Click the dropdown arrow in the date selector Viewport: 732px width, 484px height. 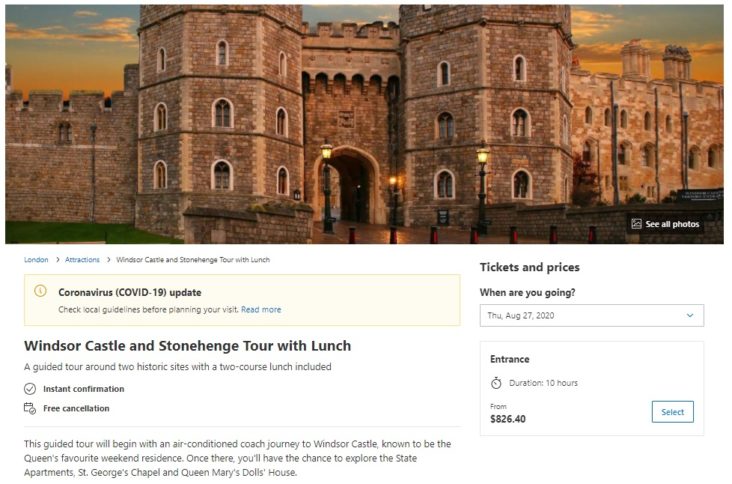pyautogui.click(x=690, y=316)
